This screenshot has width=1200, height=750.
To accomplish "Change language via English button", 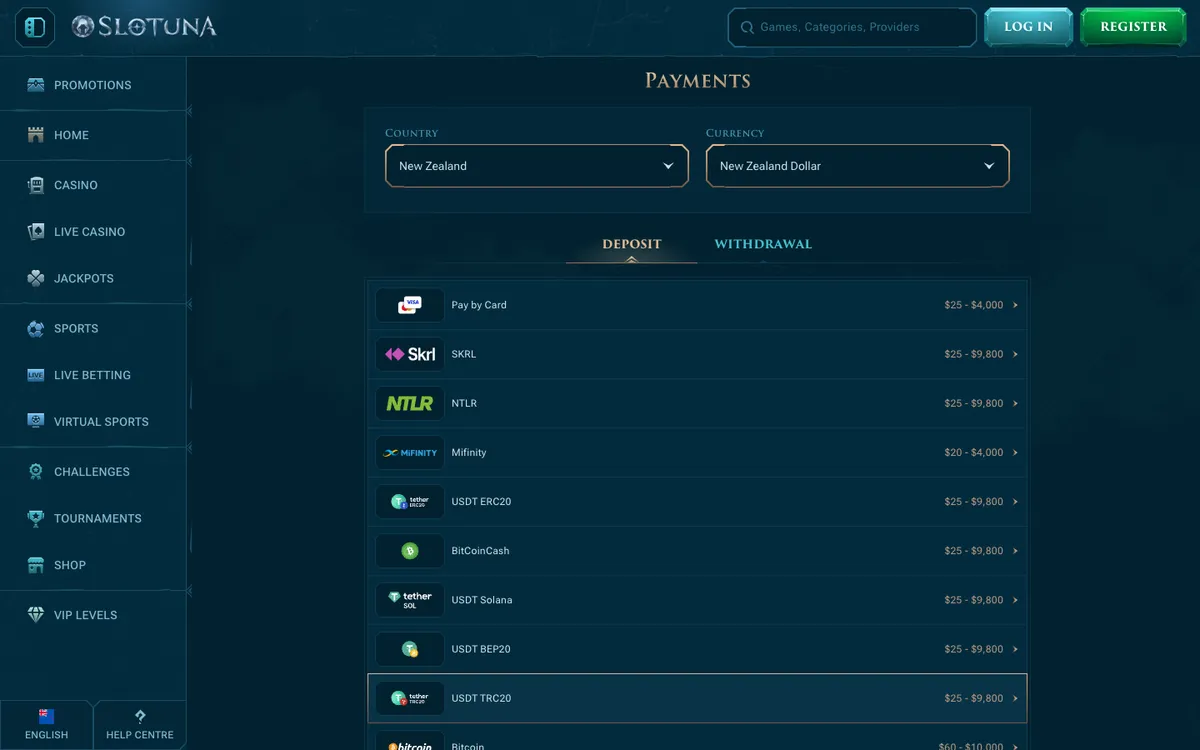I will click(x=46, y=725).
